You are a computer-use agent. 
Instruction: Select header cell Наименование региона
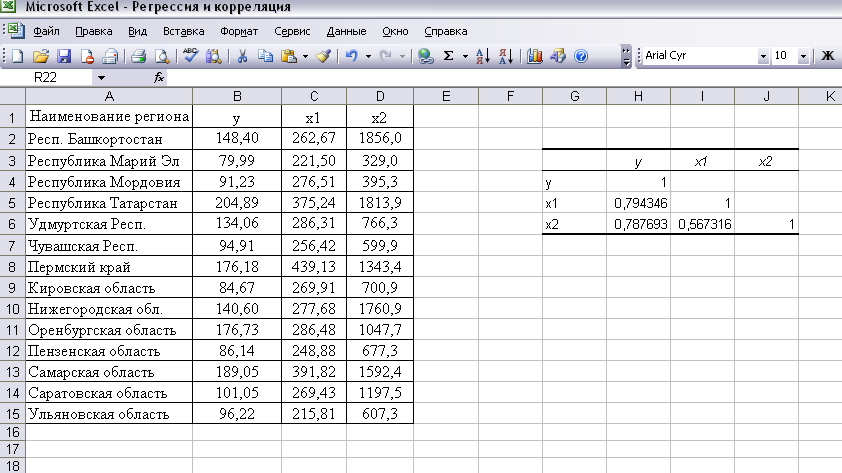click(109, 117)
